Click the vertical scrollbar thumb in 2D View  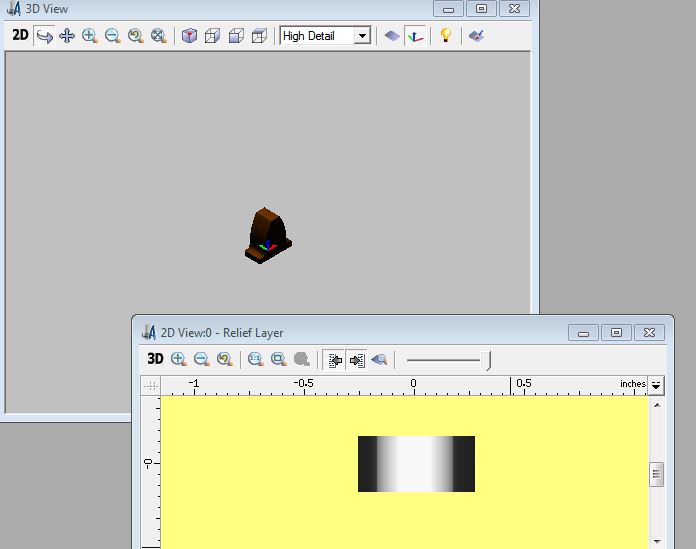pos(656,474)
